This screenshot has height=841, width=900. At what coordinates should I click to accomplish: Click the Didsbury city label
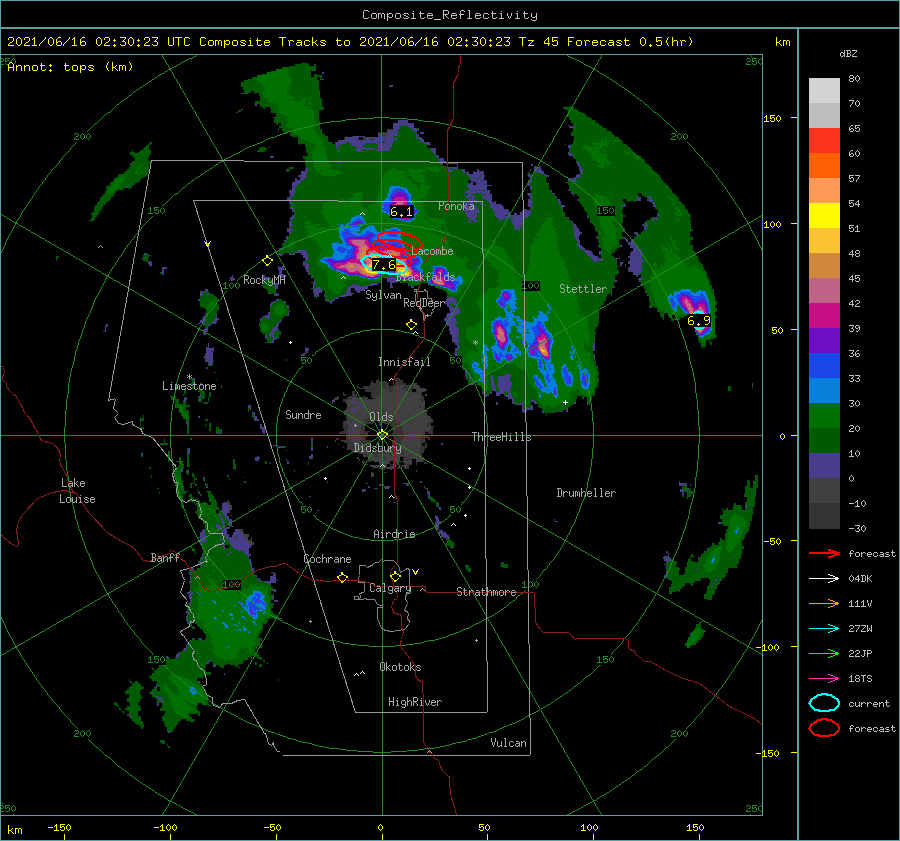click(x=377, y=448)
